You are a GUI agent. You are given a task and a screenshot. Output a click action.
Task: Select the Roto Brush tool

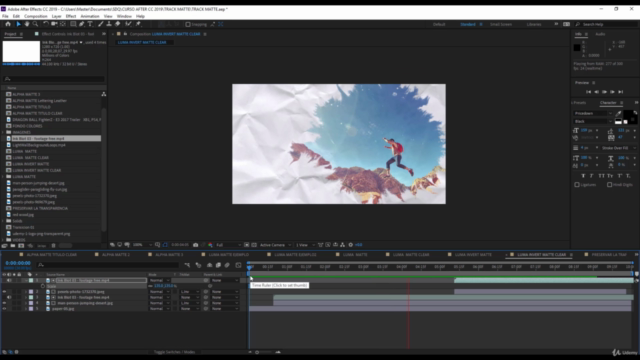[x=128, y=24]
